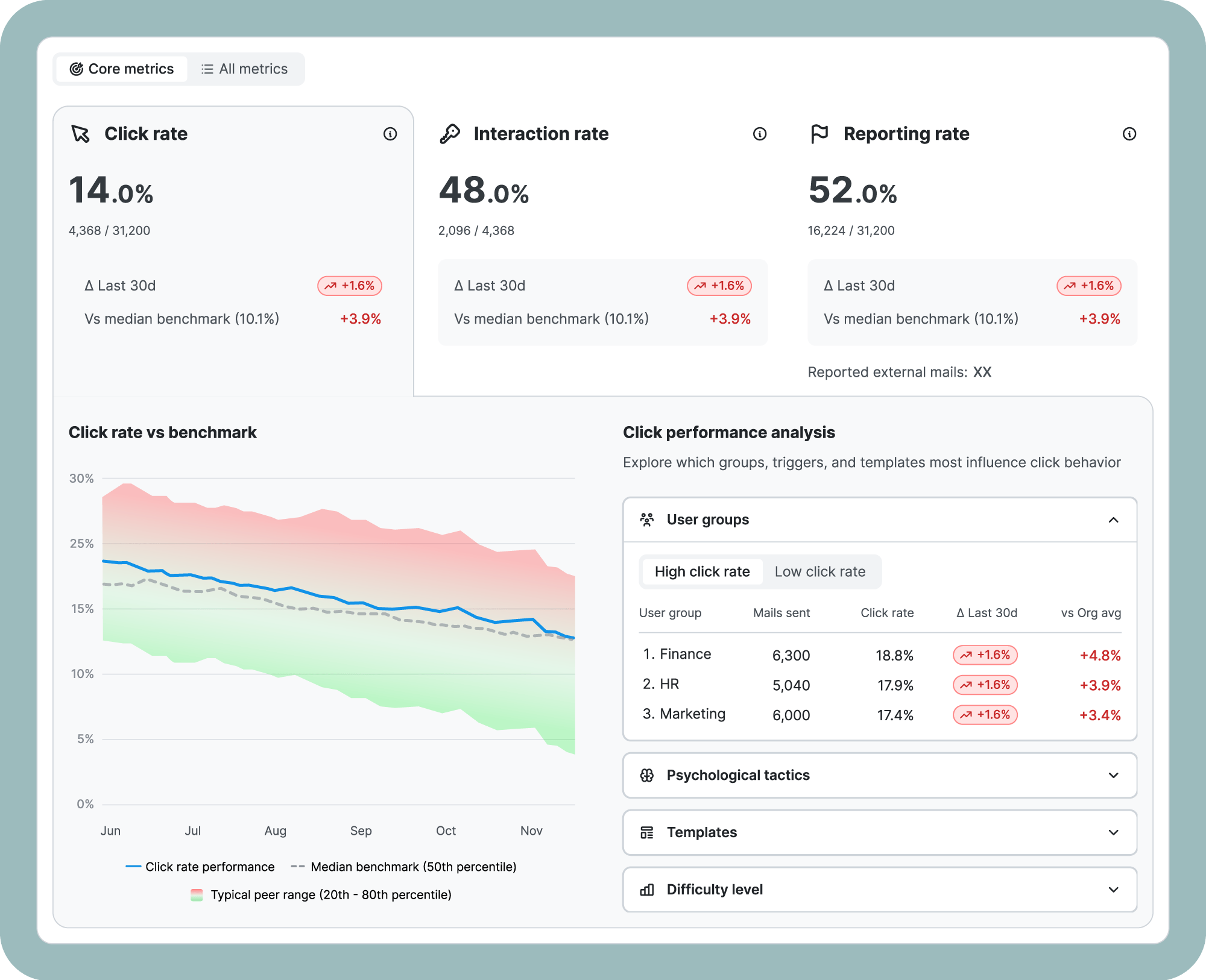Click the bar chart Difficulty level icon
The image size is (1206, 980).
tap(647, 890)
